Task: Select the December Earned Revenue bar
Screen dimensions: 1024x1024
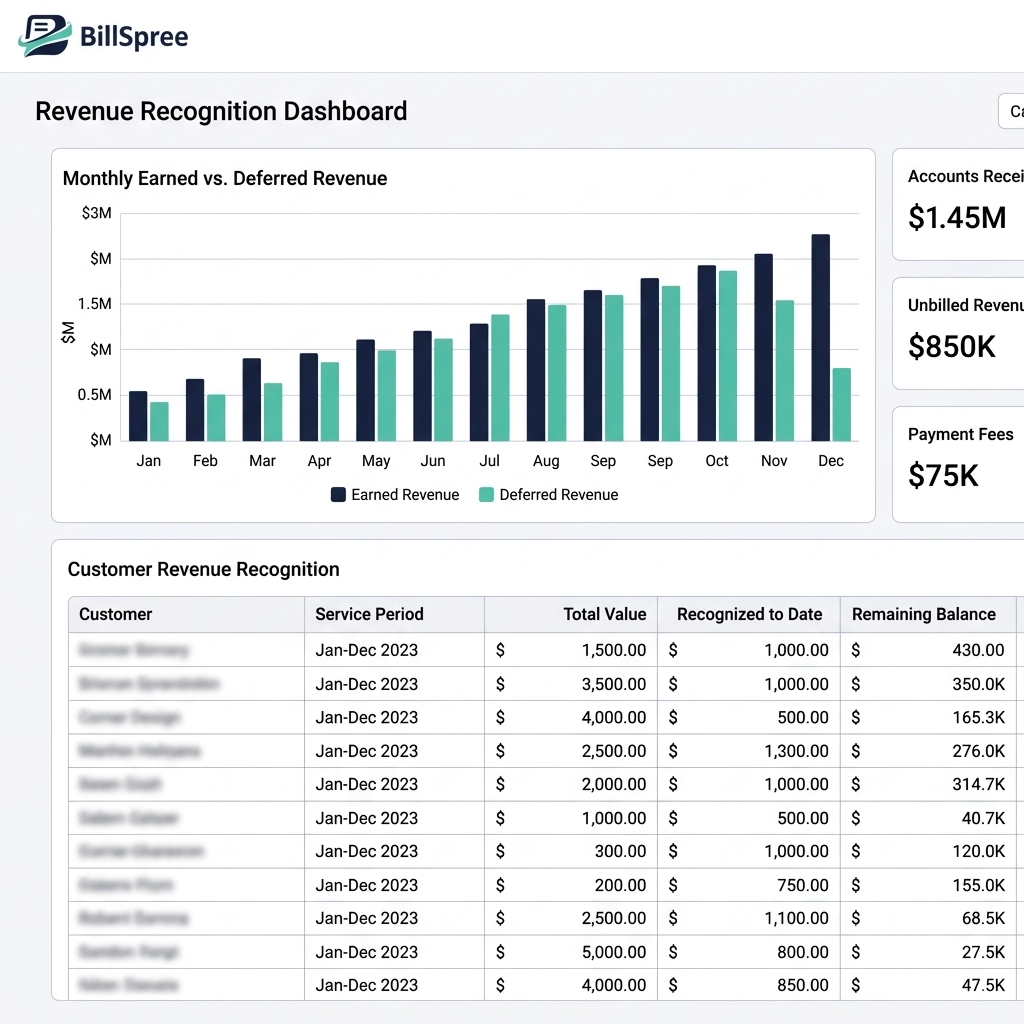Action: 820,338
